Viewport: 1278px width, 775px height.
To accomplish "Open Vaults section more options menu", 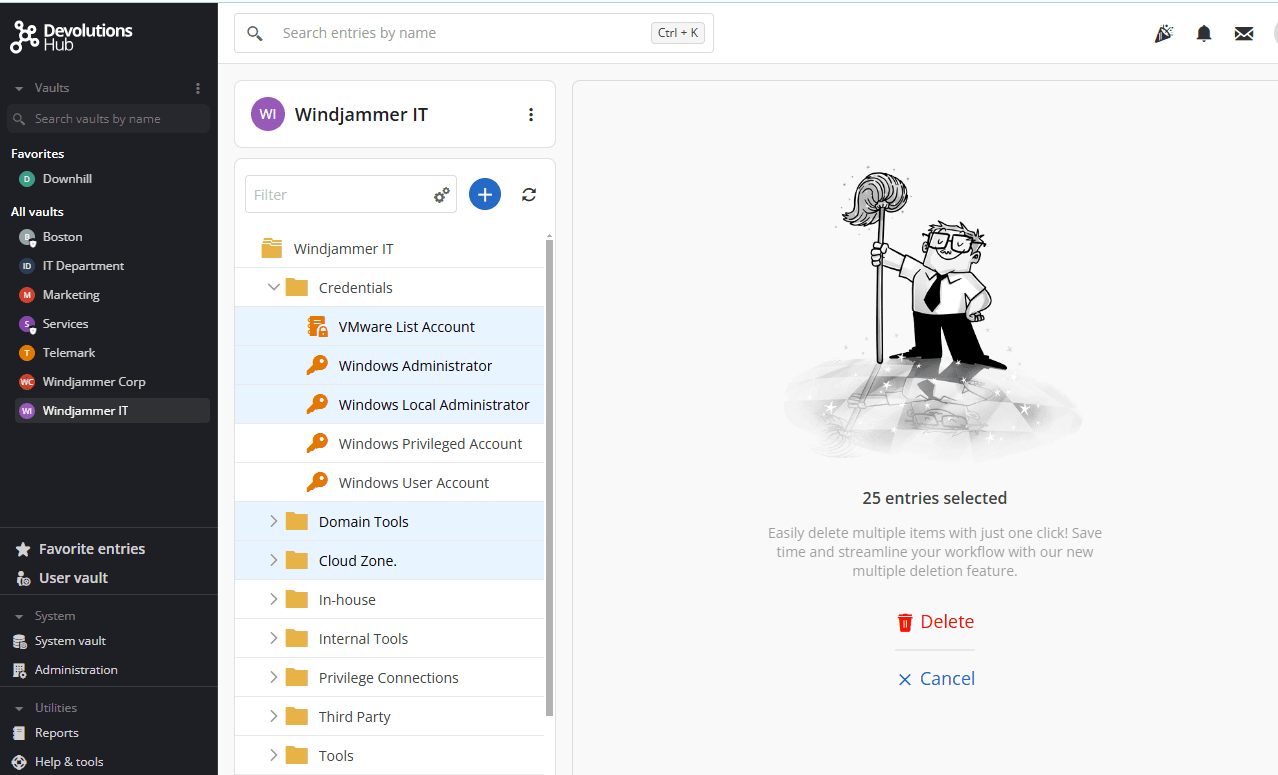I will [198, 88].
